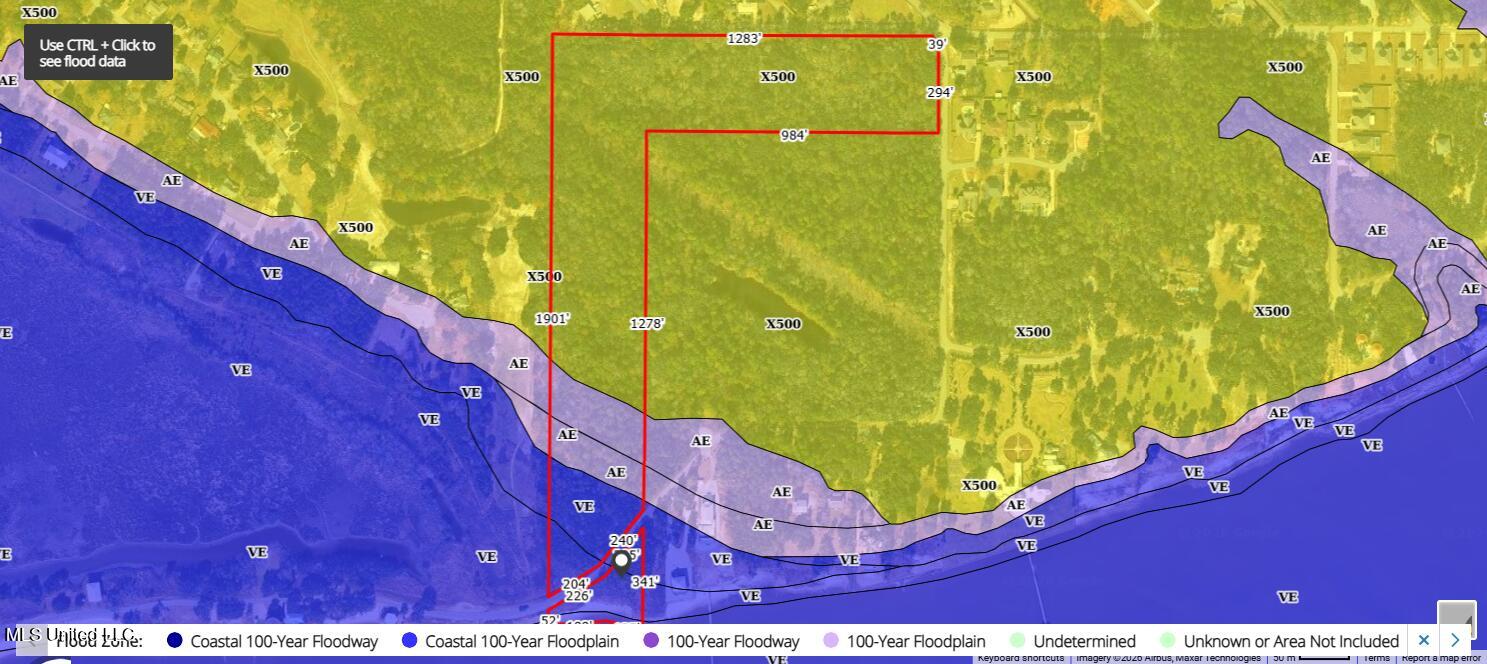Click the property location pin marker

click(x=621, y=561)
